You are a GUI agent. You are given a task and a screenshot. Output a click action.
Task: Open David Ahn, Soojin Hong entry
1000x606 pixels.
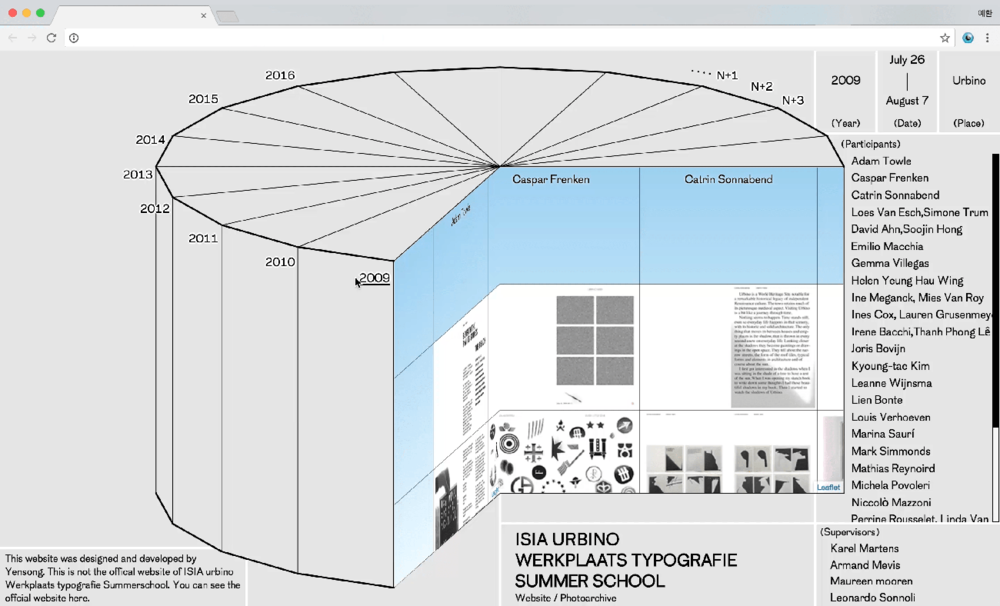[906, 229]
